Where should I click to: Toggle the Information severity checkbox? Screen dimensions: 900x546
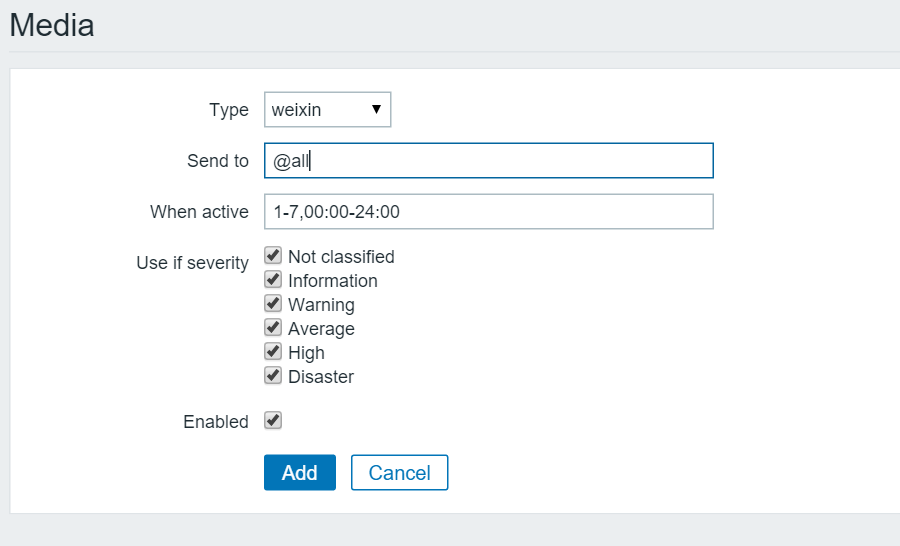pyautogui.click(x=273, y=280)
